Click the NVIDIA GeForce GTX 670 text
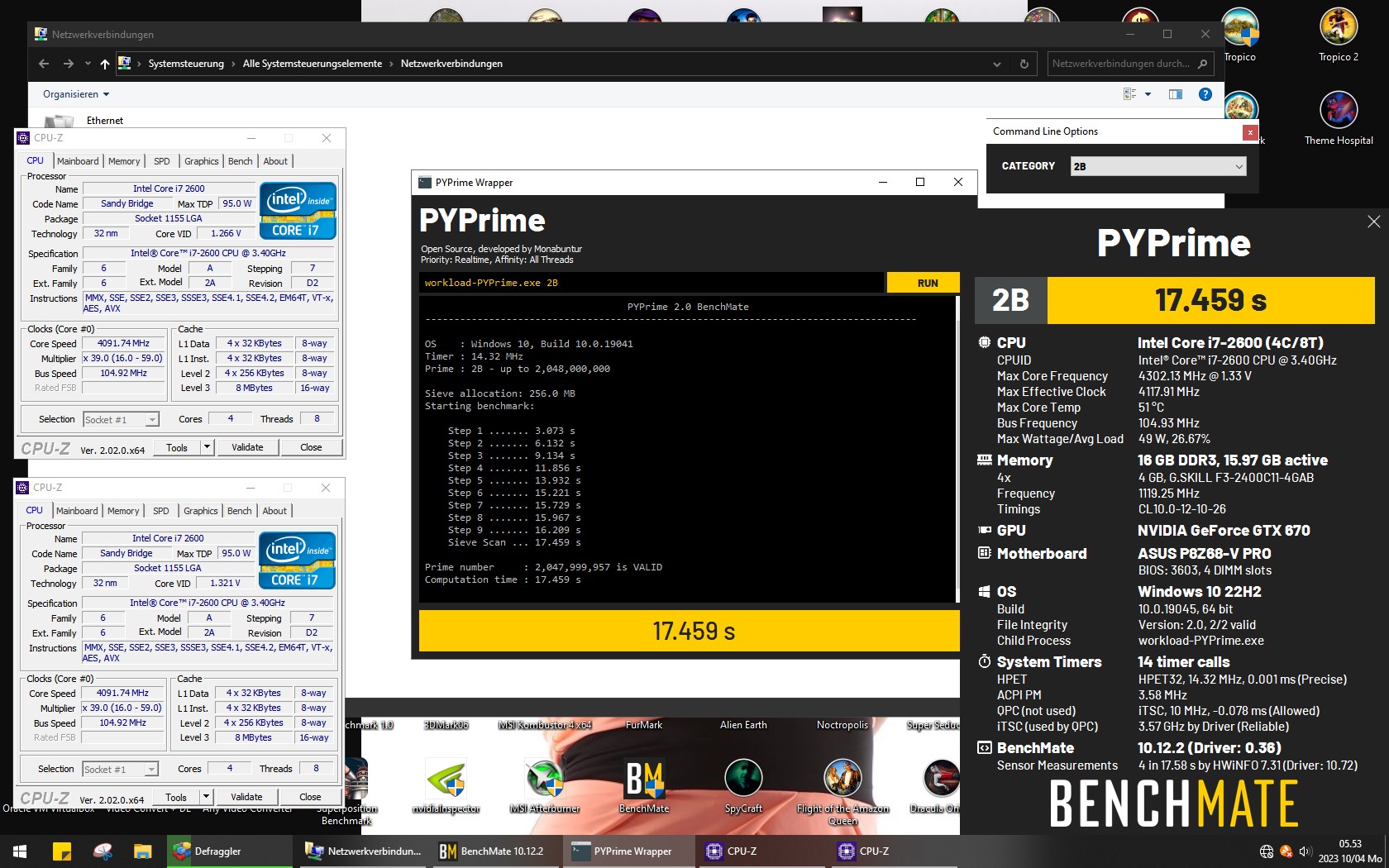Screen dimensions: 1389x868 [1224, 531]
